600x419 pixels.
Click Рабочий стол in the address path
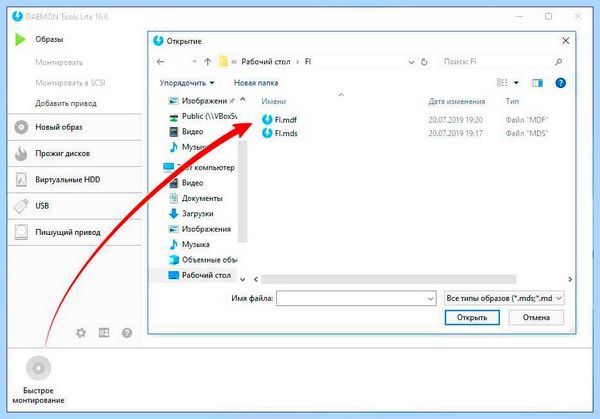pos(266,62)
